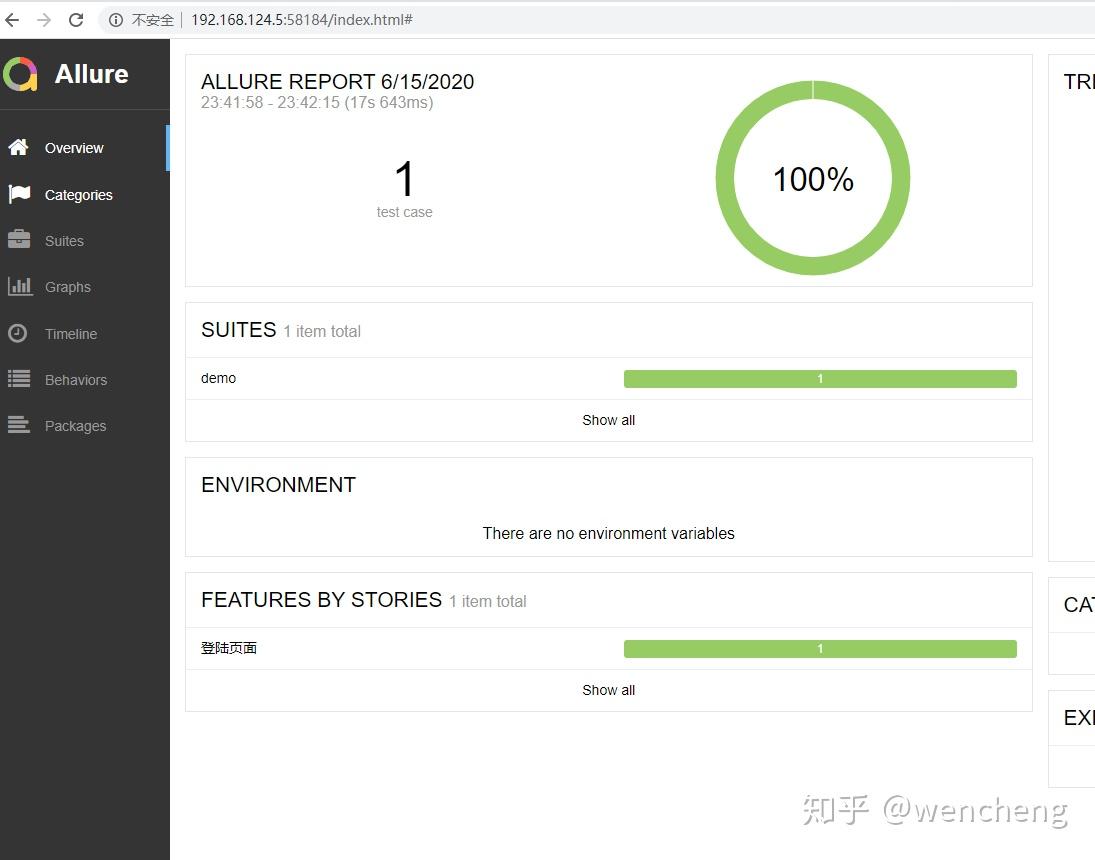Click '1 item total' beside Features by Stories

point(487,602)
